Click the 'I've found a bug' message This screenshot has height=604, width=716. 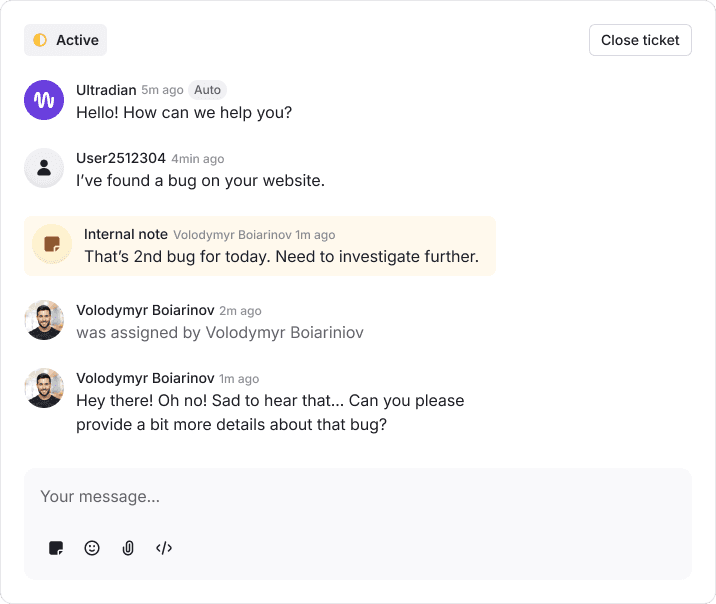pyautogui.click(x=200, y=181)
